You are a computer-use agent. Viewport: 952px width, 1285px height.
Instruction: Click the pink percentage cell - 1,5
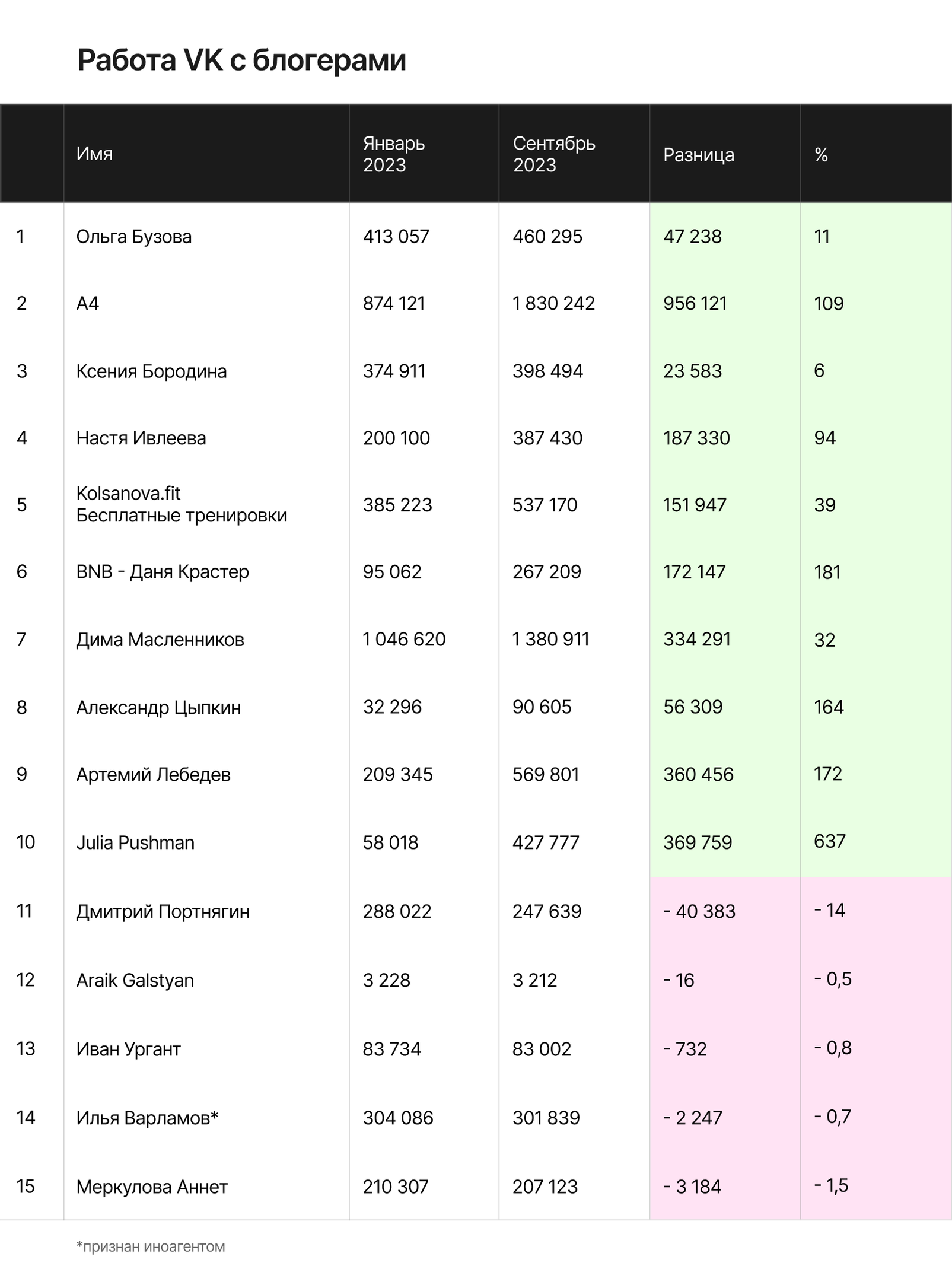point(831,1185)
